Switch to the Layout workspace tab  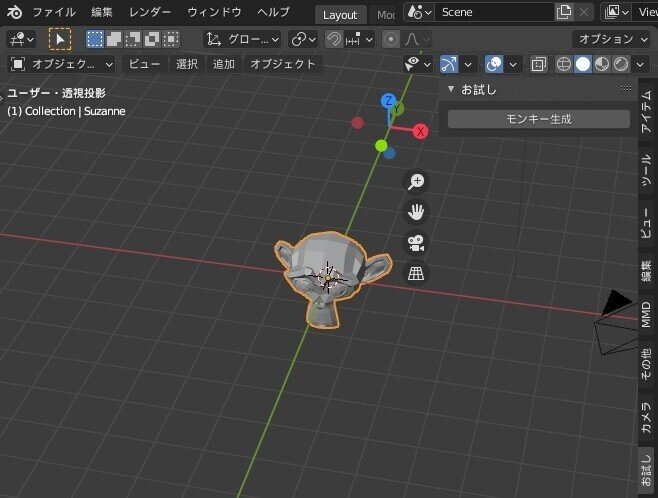pos(340,15)
